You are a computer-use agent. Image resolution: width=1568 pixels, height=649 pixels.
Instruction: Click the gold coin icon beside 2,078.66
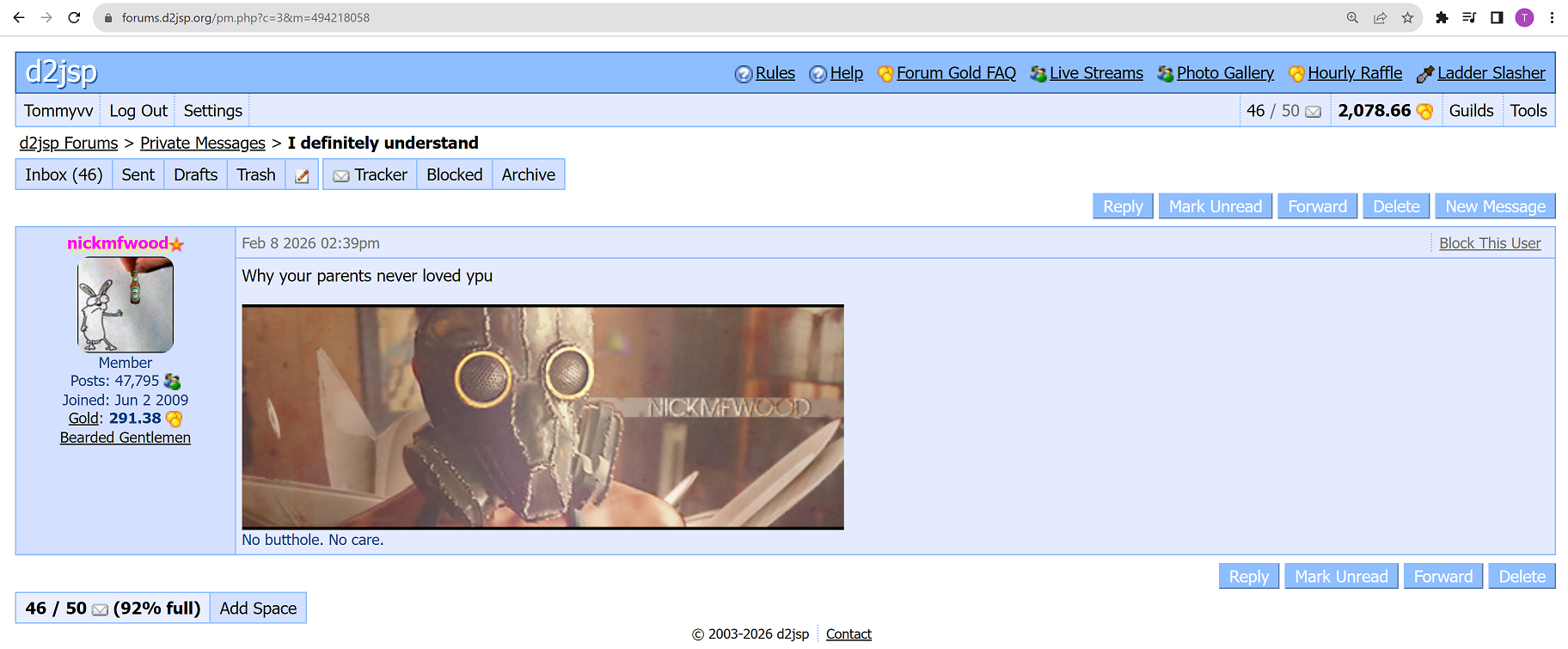pos(1424,111)
